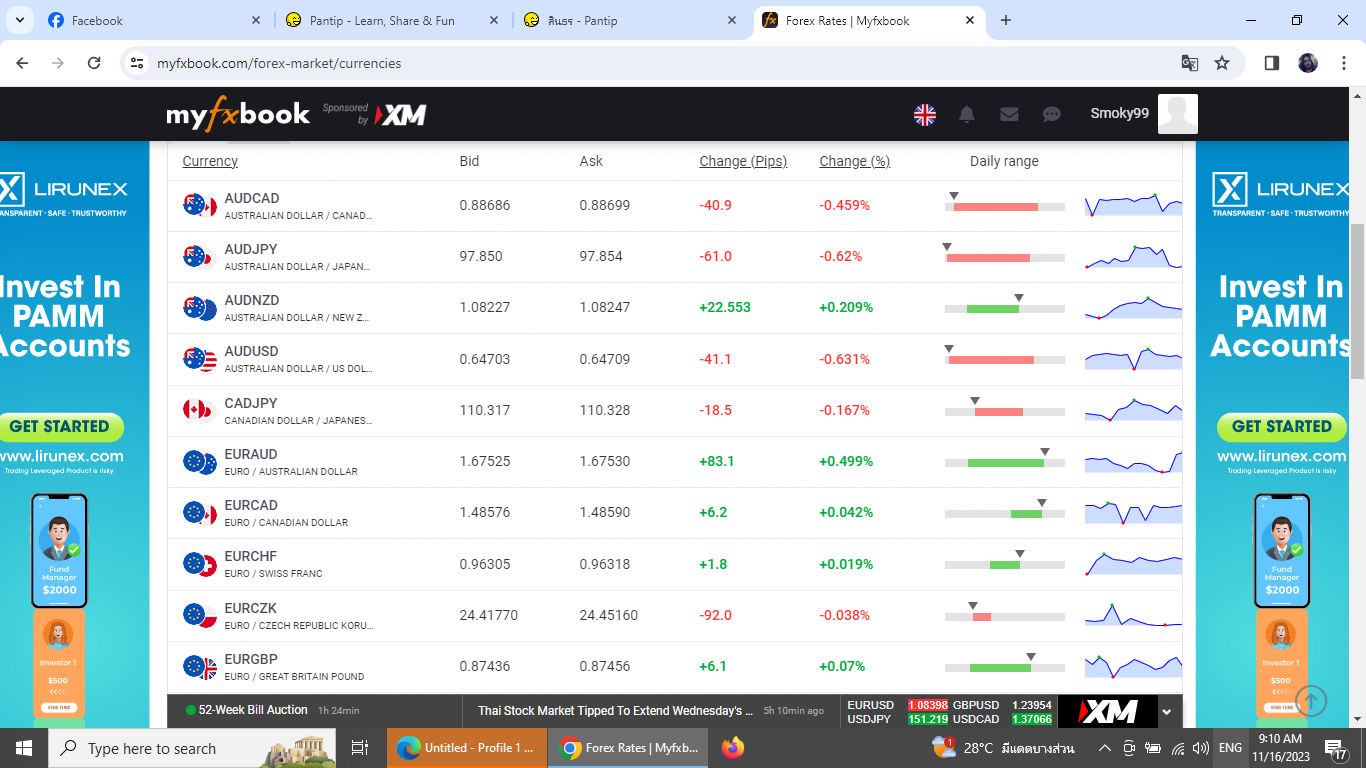Click the translate page icon
Image resolution: width=1366 pixels, height=768 pixels.
[1190, 63]
